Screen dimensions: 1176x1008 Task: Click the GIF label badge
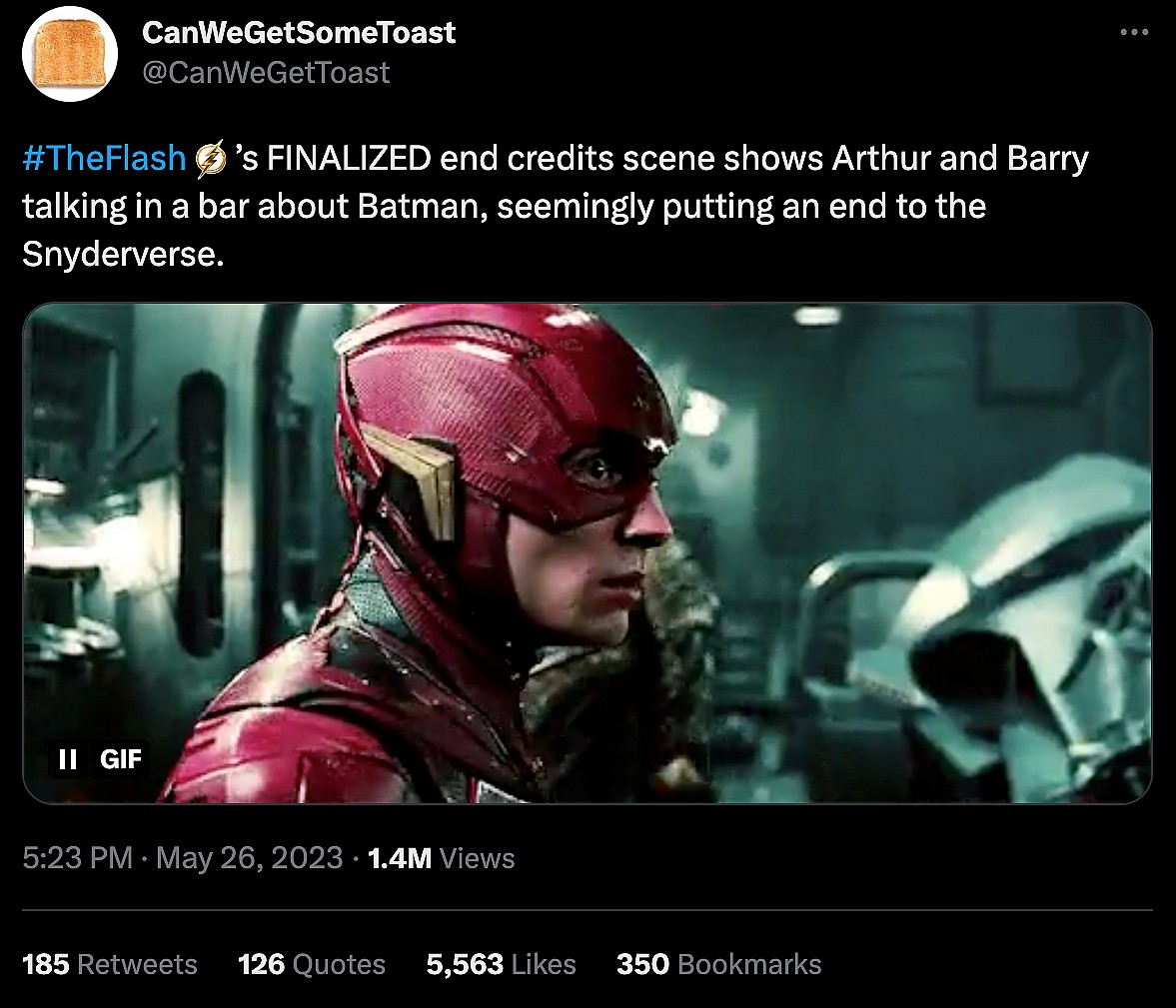121,759
